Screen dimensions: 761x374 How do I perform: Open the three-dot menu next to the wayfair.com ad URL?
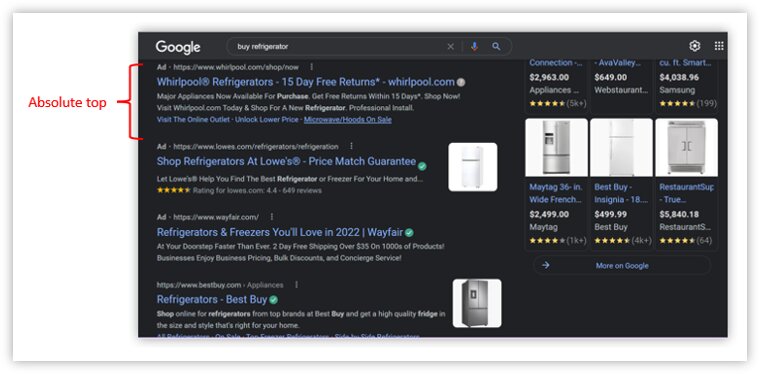[x=272, y=216]
